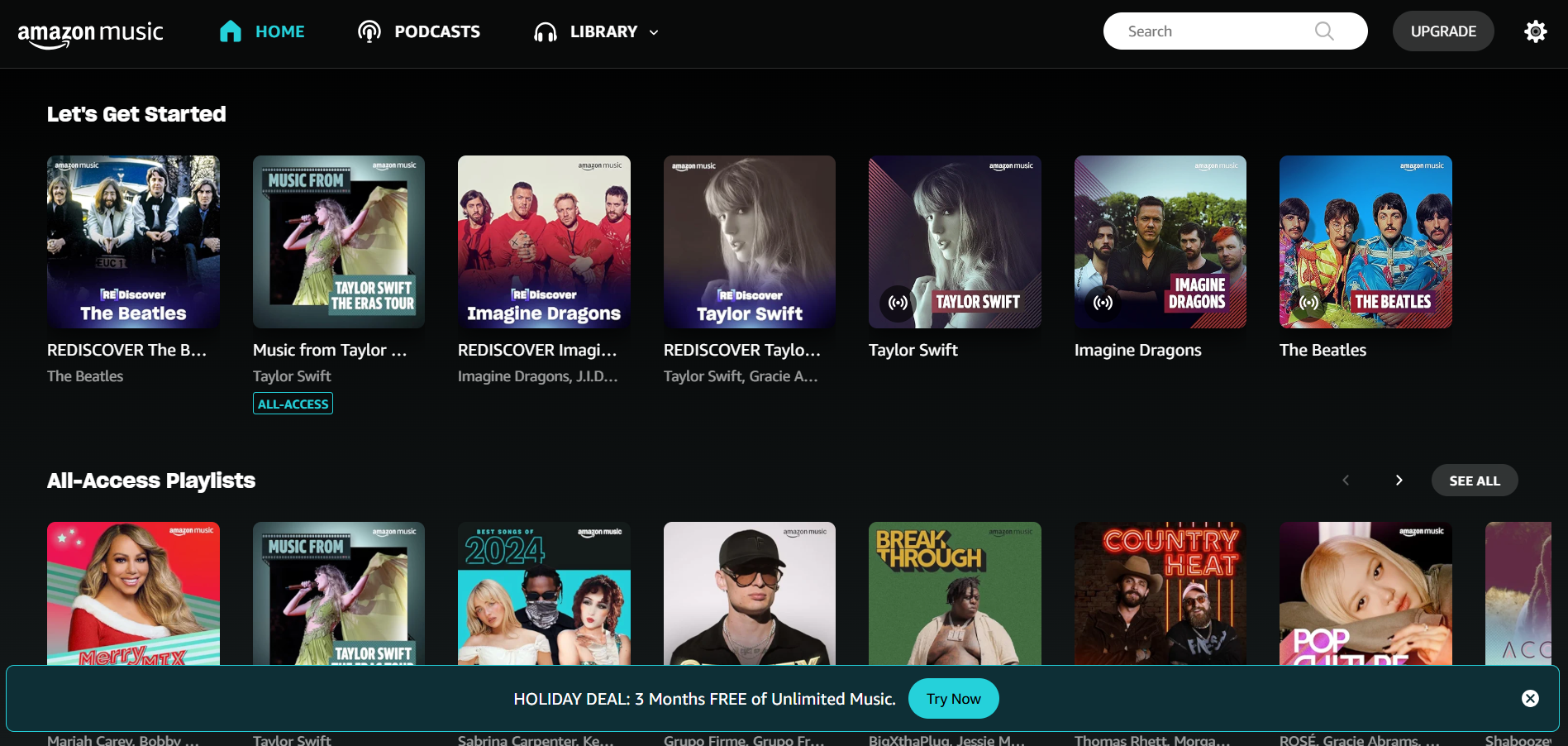Click 'Music from Taylor …' title link
This screenshot has height=746, width=1568.
pyautogui.click(x=330, y=350)
